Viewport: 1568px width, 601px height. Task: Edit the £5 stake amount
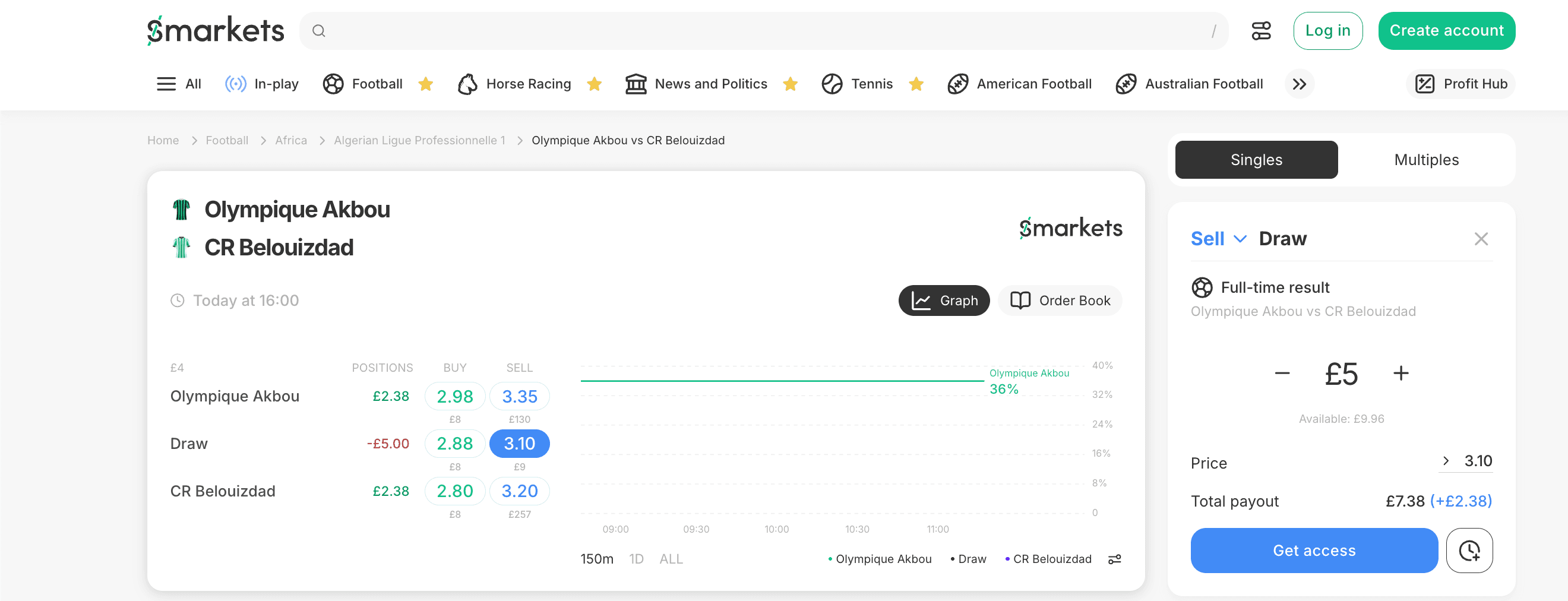[x=1341, y=374]
